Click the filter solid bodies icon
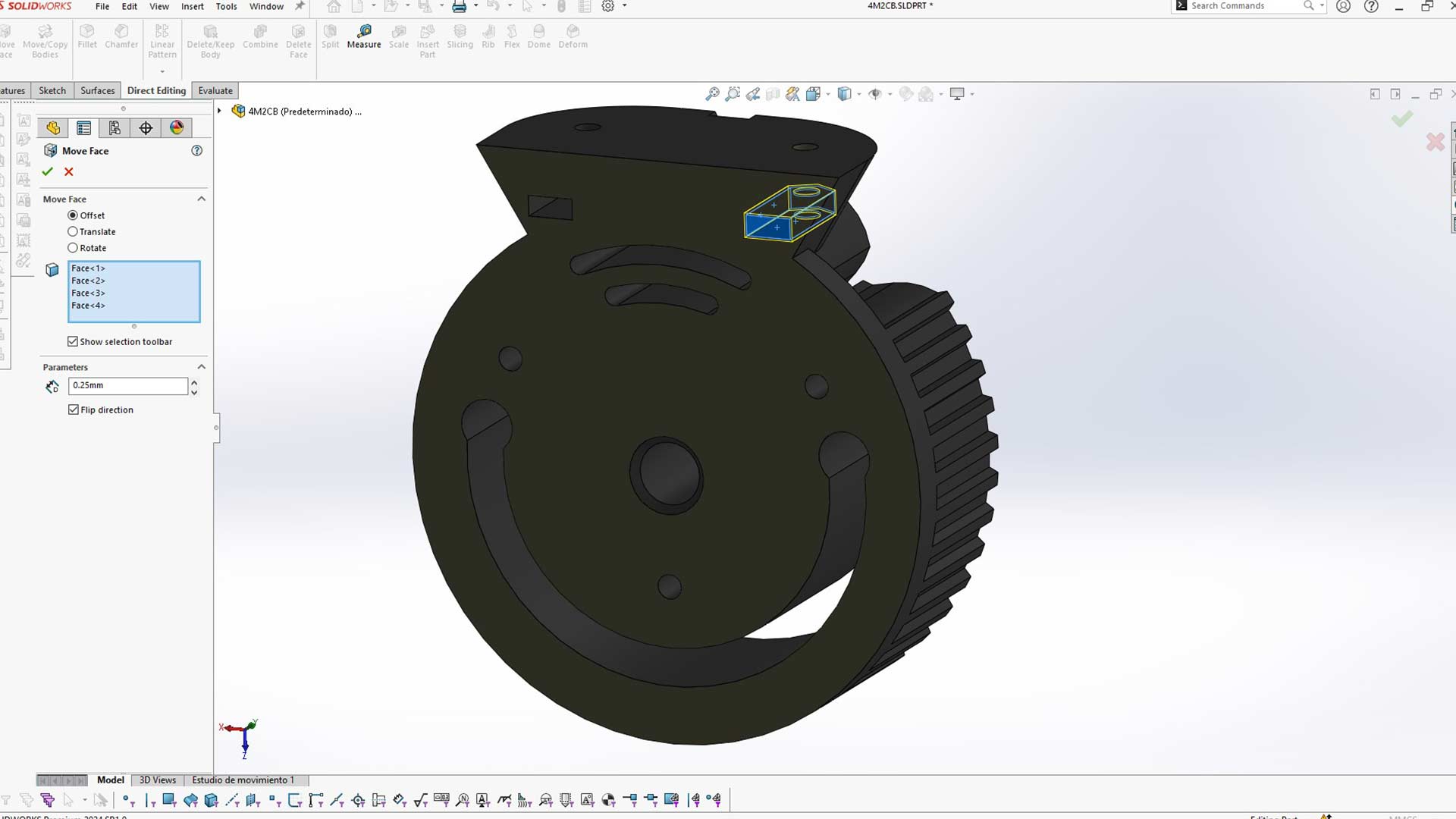 211,800
